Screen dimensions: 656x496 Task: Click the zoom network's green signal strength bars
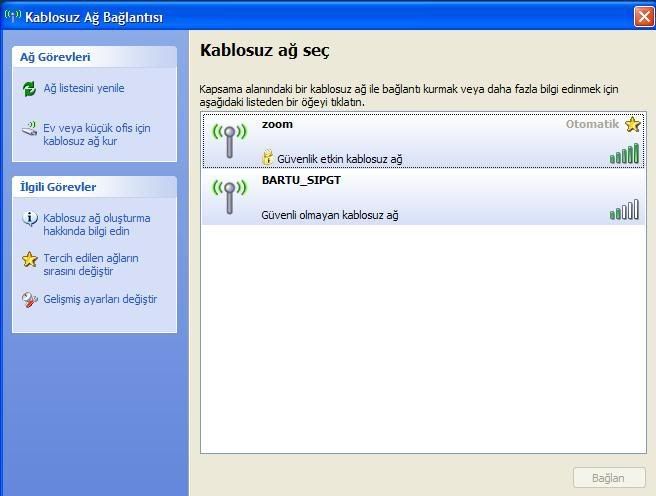[624, 154]
